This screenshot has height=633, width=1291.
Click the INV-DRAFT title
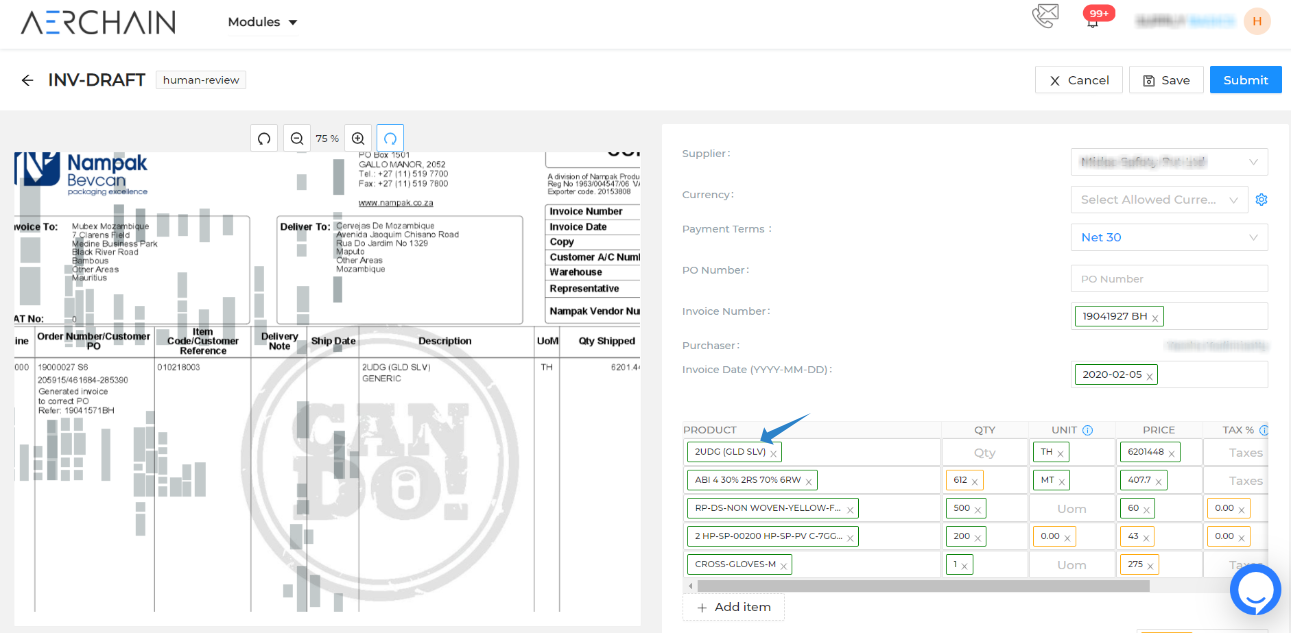97,80
